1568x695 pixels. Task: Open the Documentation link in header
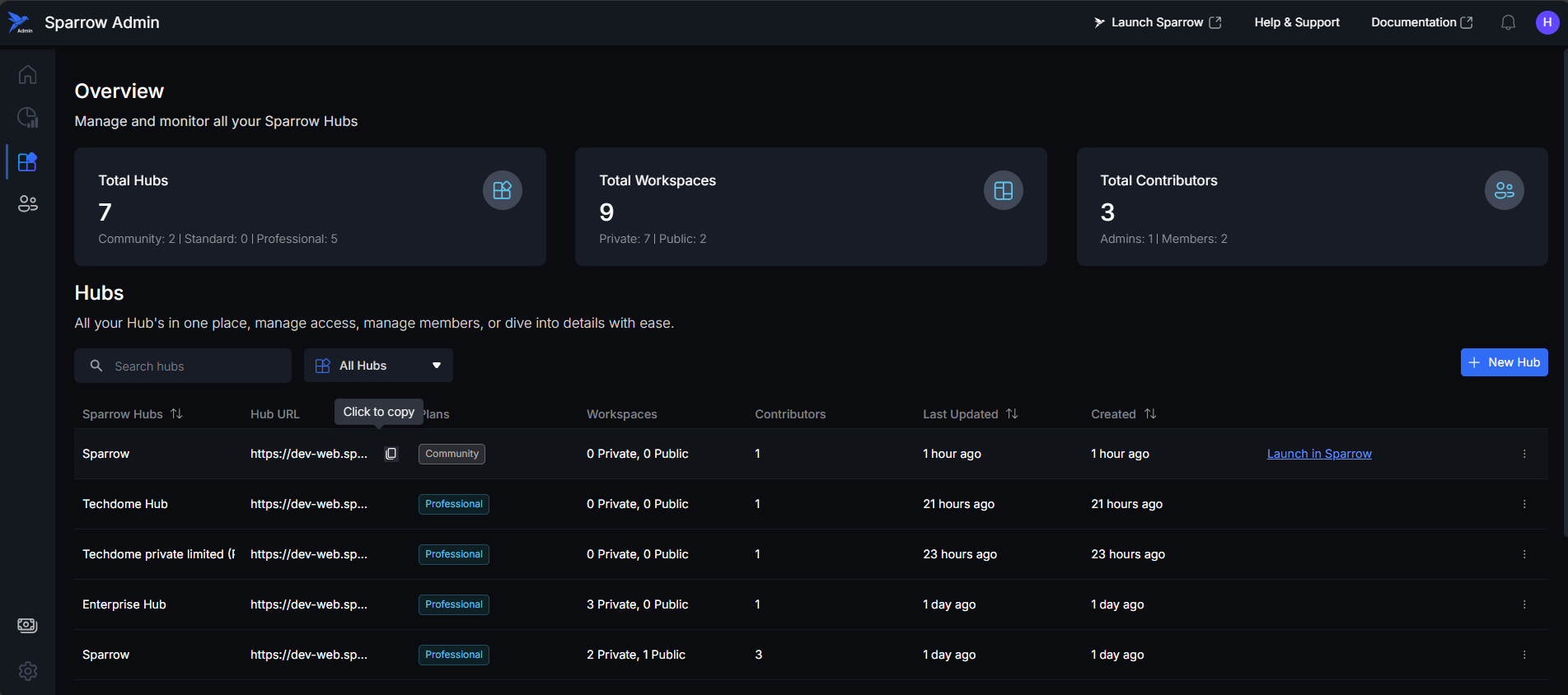[x=1421, y=23]
